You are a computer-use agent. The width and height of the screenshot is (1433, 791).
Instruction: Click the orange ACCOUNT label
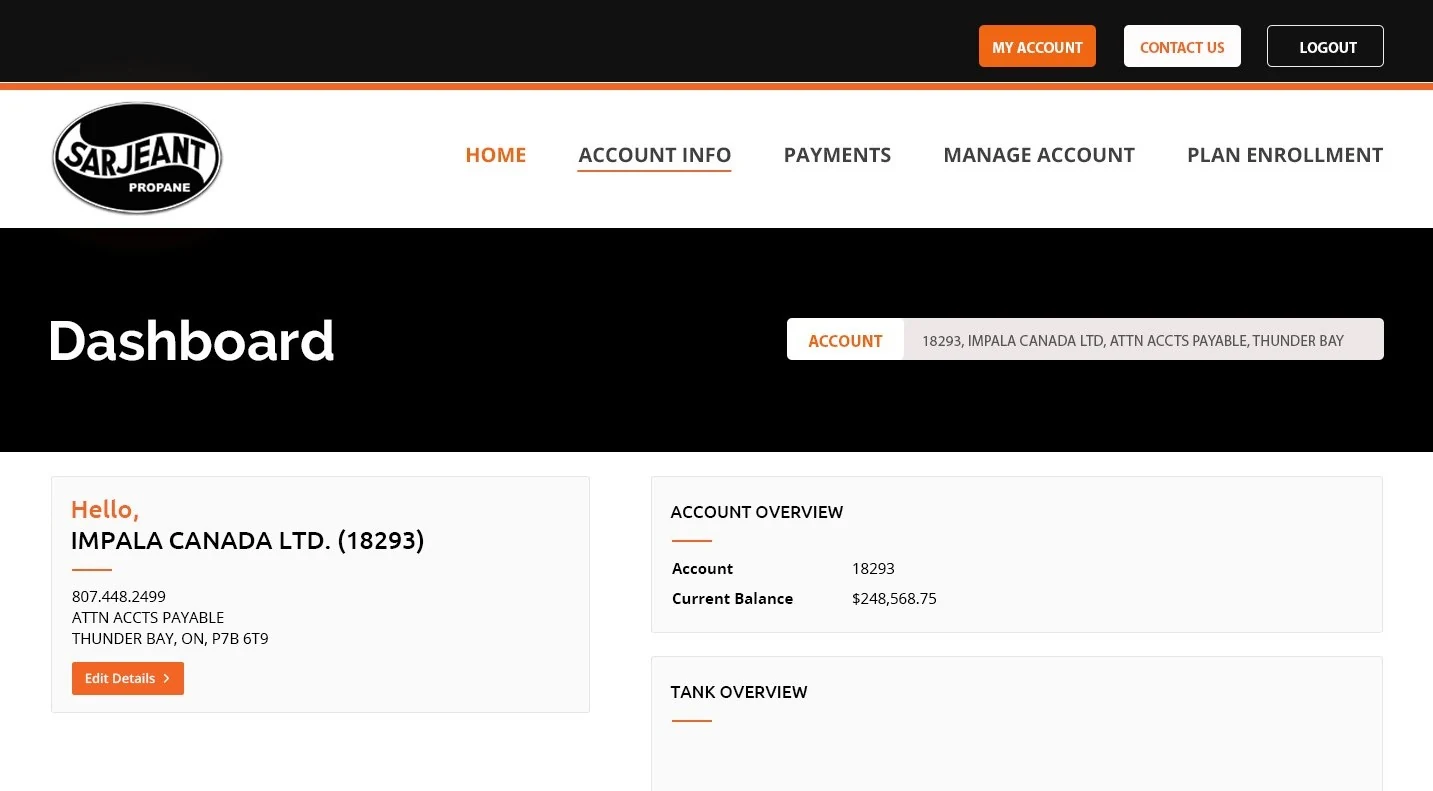(x=845, y=341)
